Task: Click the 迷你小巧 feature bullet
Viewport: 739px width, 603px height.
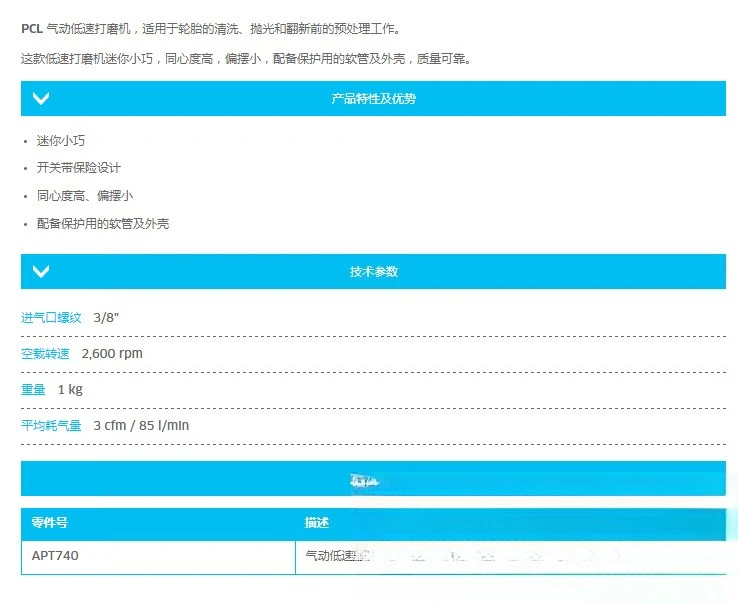Action: 61,140
